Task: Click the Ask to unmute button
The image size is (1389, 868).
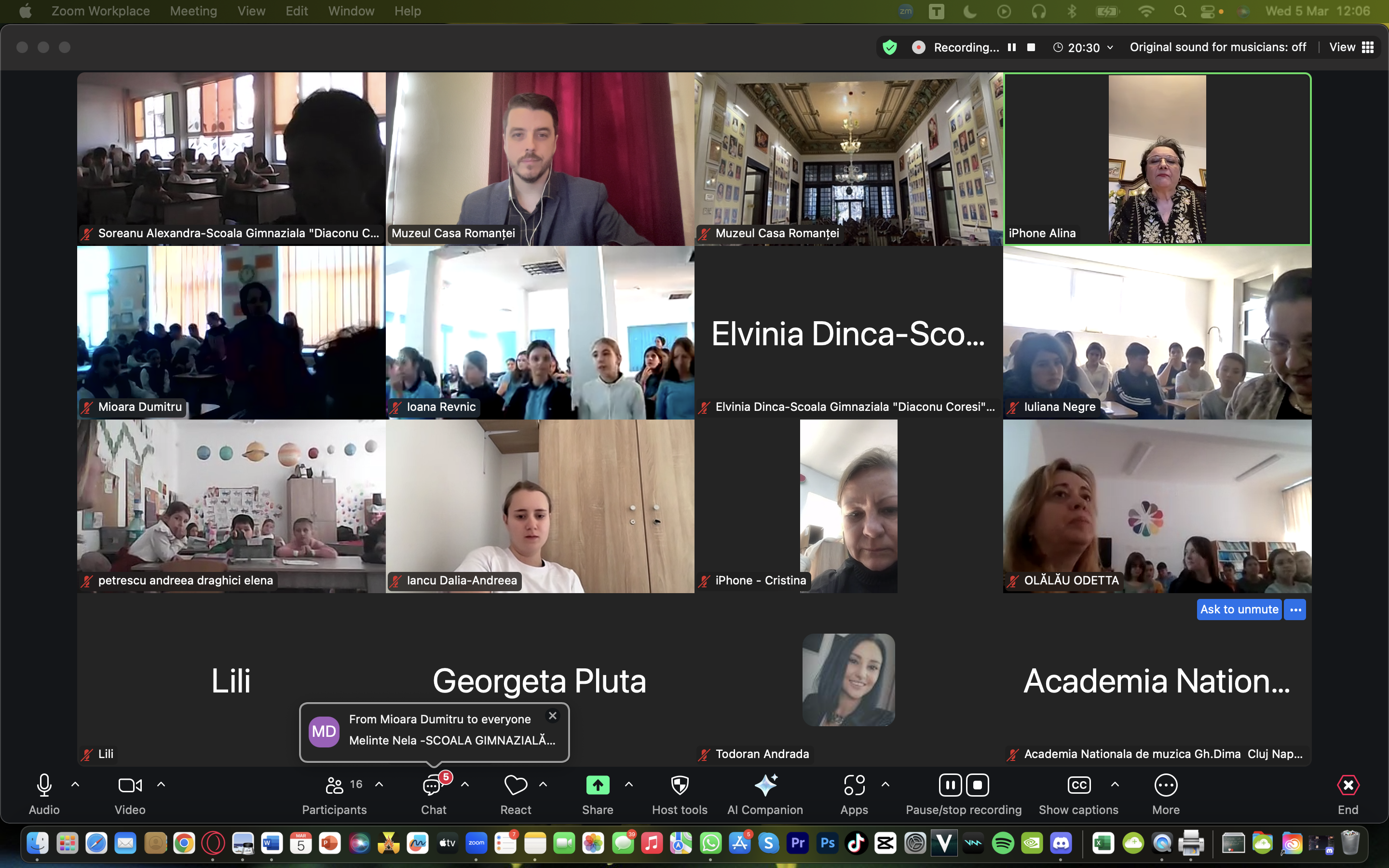Action: (x=1239, y=609)
